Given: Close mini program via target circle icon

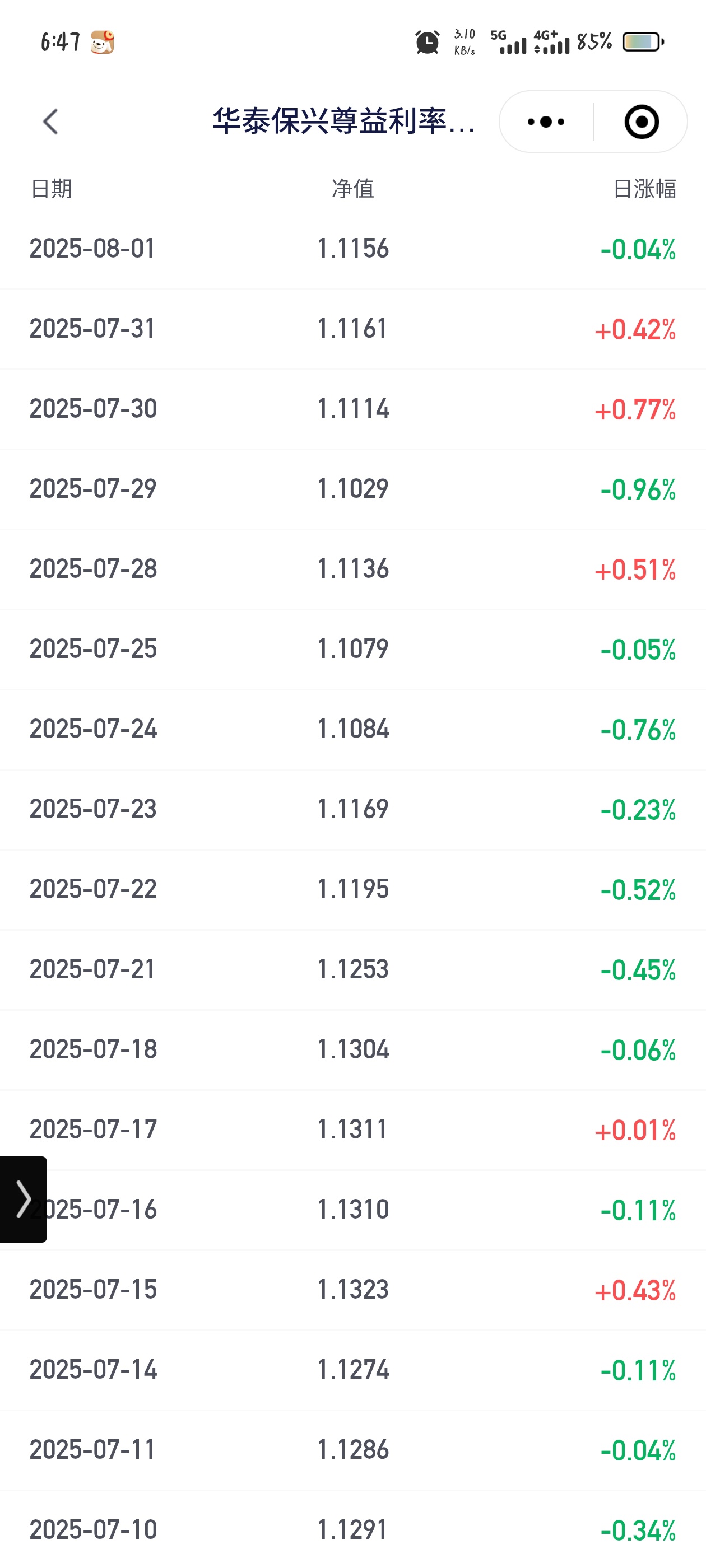Looking at the screenshot, I should point(642,122).
